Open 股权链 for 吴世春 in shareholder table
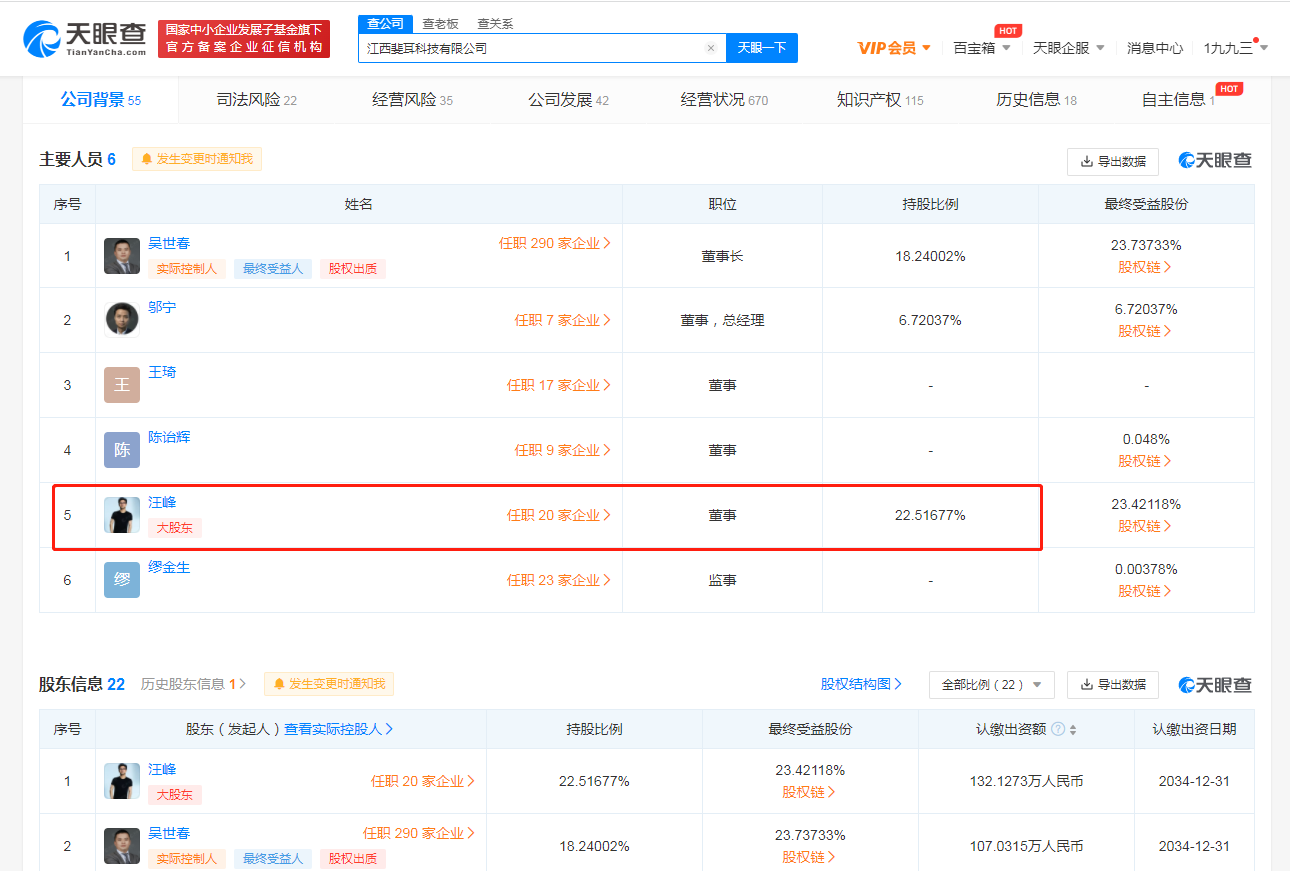This screenshot has height=871, width=1290. point(809,857)
